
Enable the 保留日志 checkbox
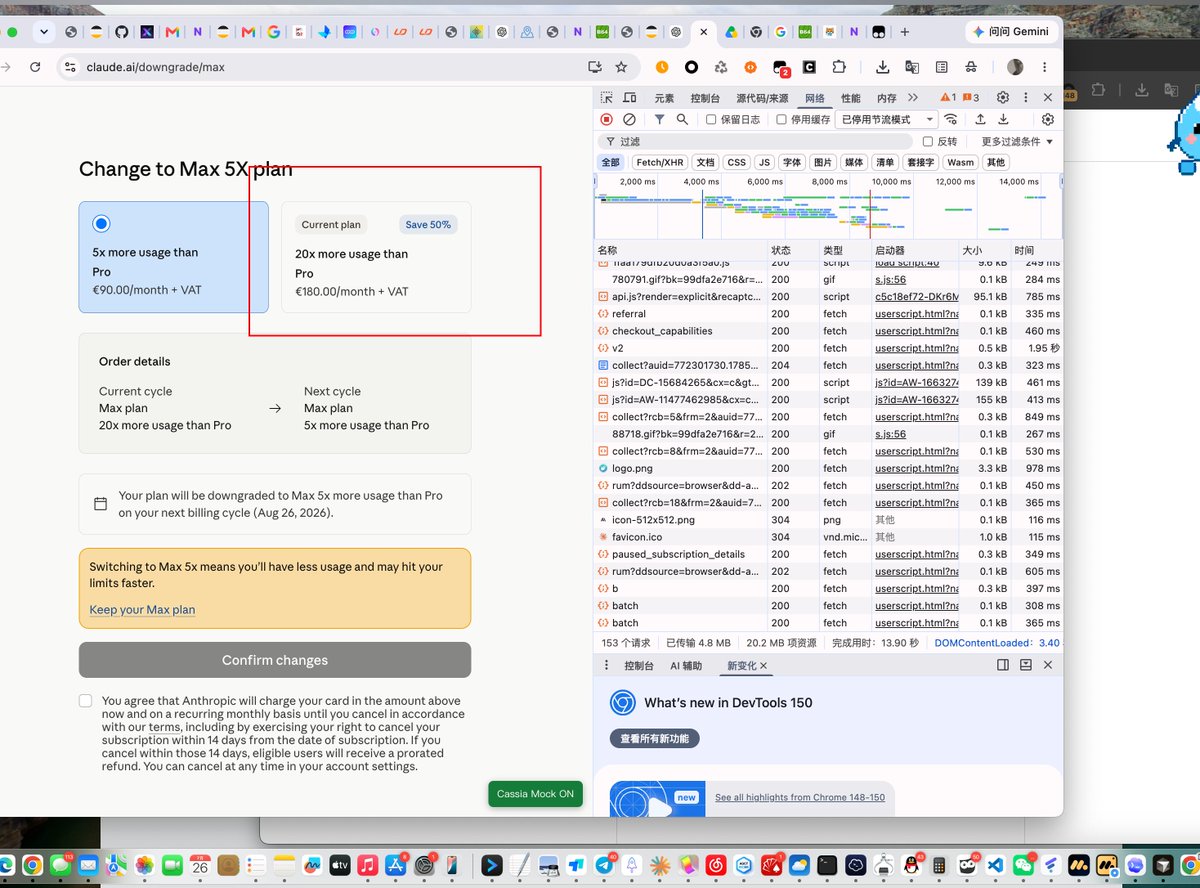coord(711,119)
